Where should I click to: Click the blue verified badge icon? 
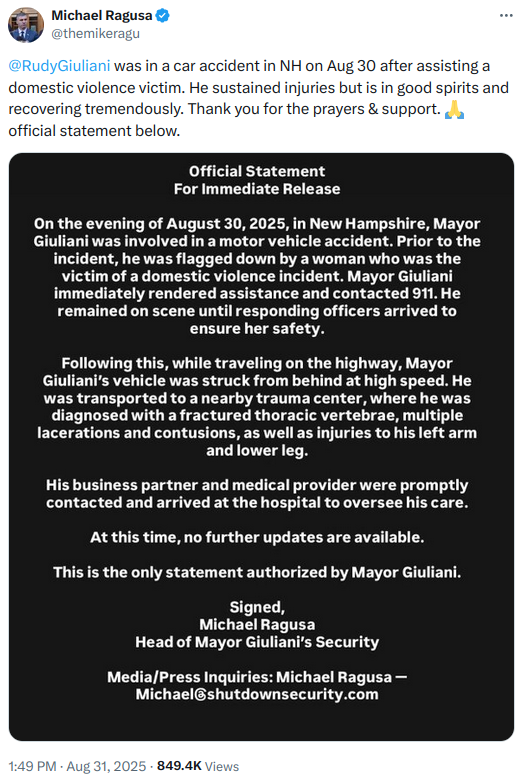pyautogui.click(x=162, y=16)
